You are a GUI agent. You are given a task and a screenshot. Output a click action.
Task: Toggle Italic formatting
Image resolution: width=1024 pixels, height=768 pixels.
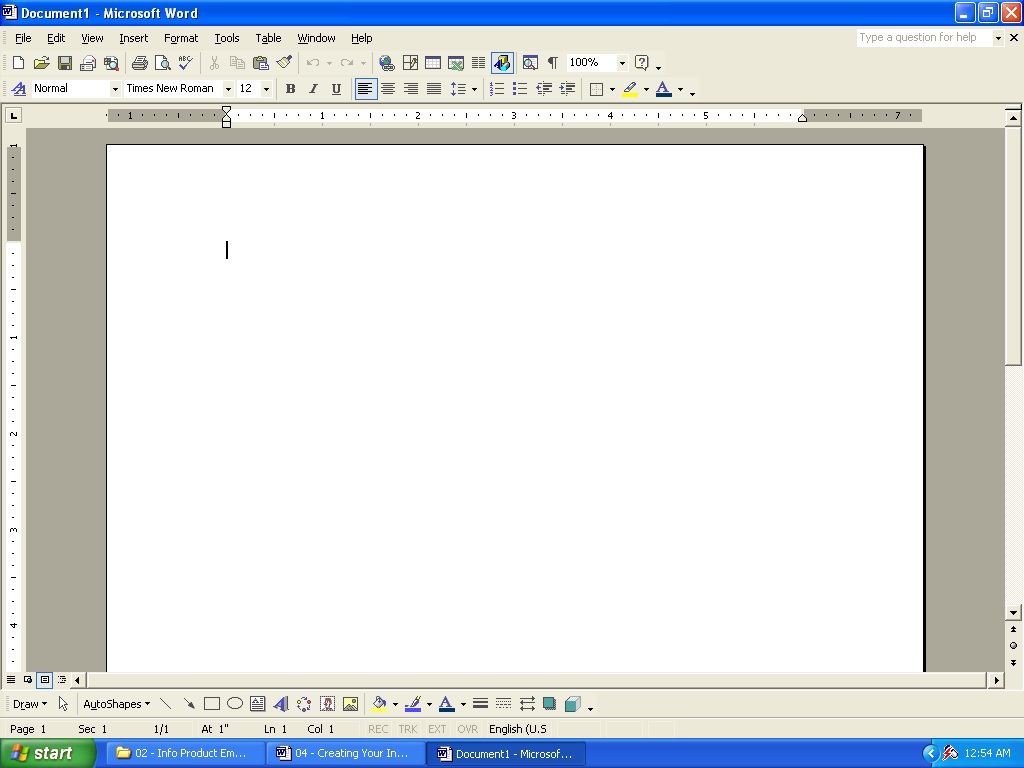(x=313, y=89)
